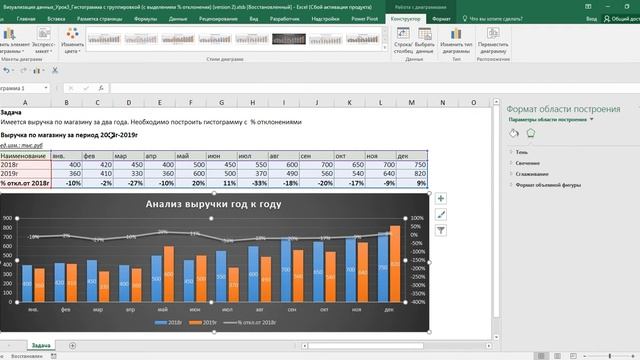
Task: Click the Вход sign-in link
Action: pos(591,19)
